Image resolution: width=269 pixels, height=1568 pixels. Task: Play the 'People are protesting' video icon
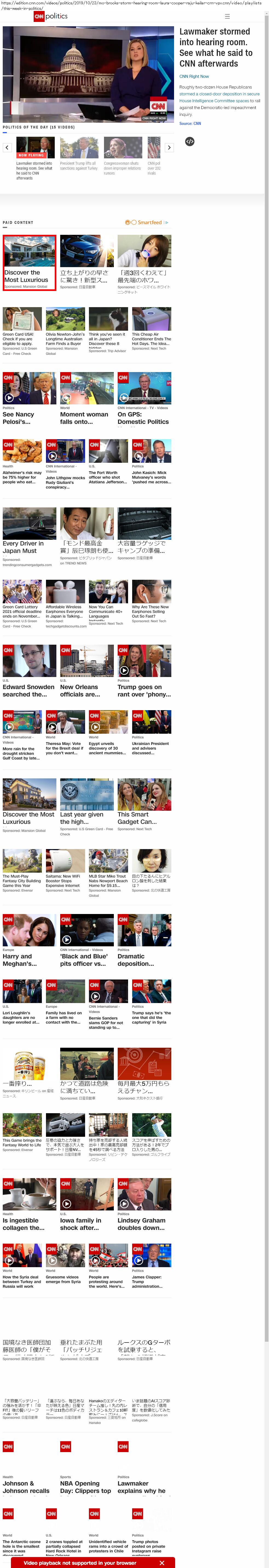tap(96, 1260)
